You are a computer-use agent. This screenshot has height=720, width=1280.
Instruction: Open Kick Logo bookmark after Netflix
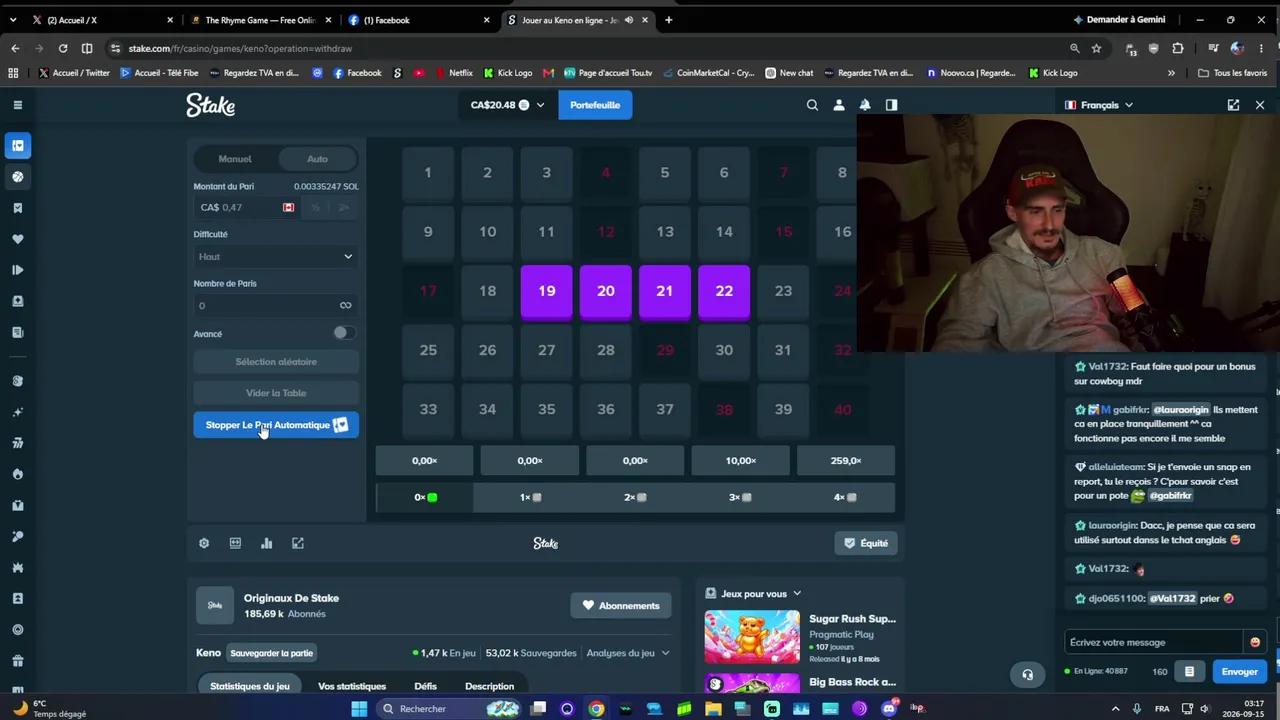507,73
